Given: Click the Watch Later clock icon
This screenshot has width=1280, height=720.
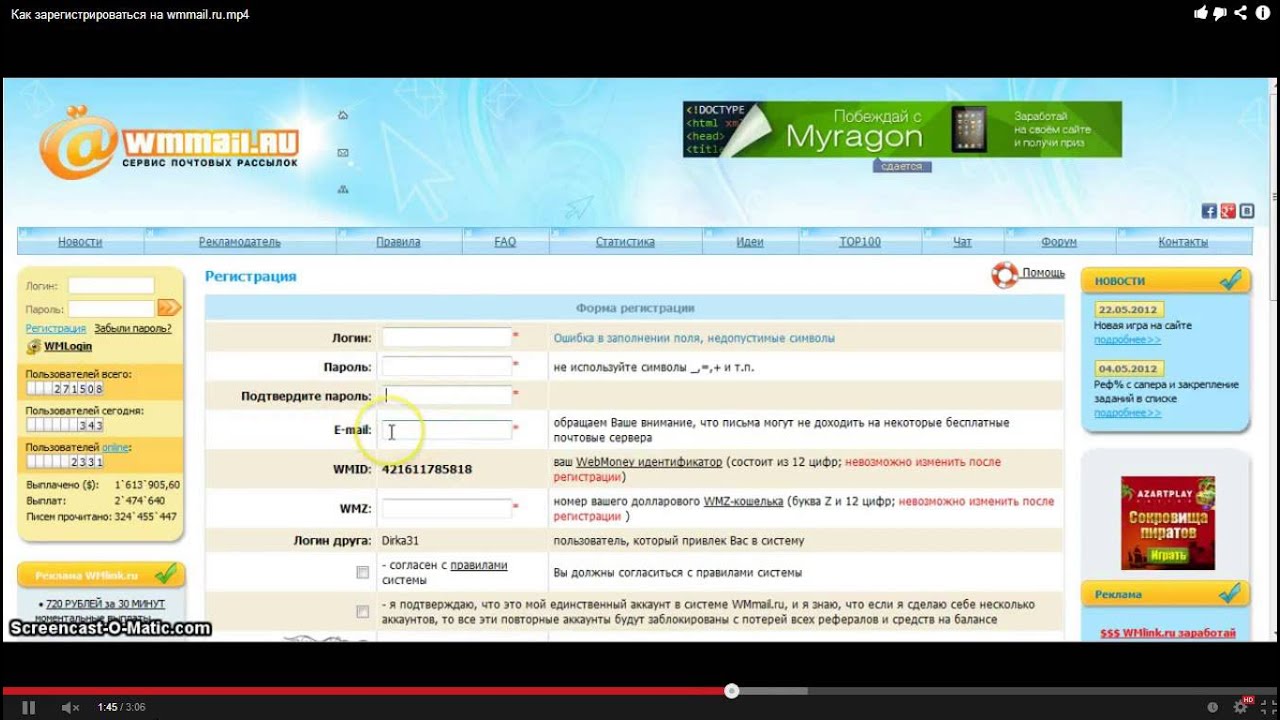Looking at the screenshot, I should pos(1212,707).
